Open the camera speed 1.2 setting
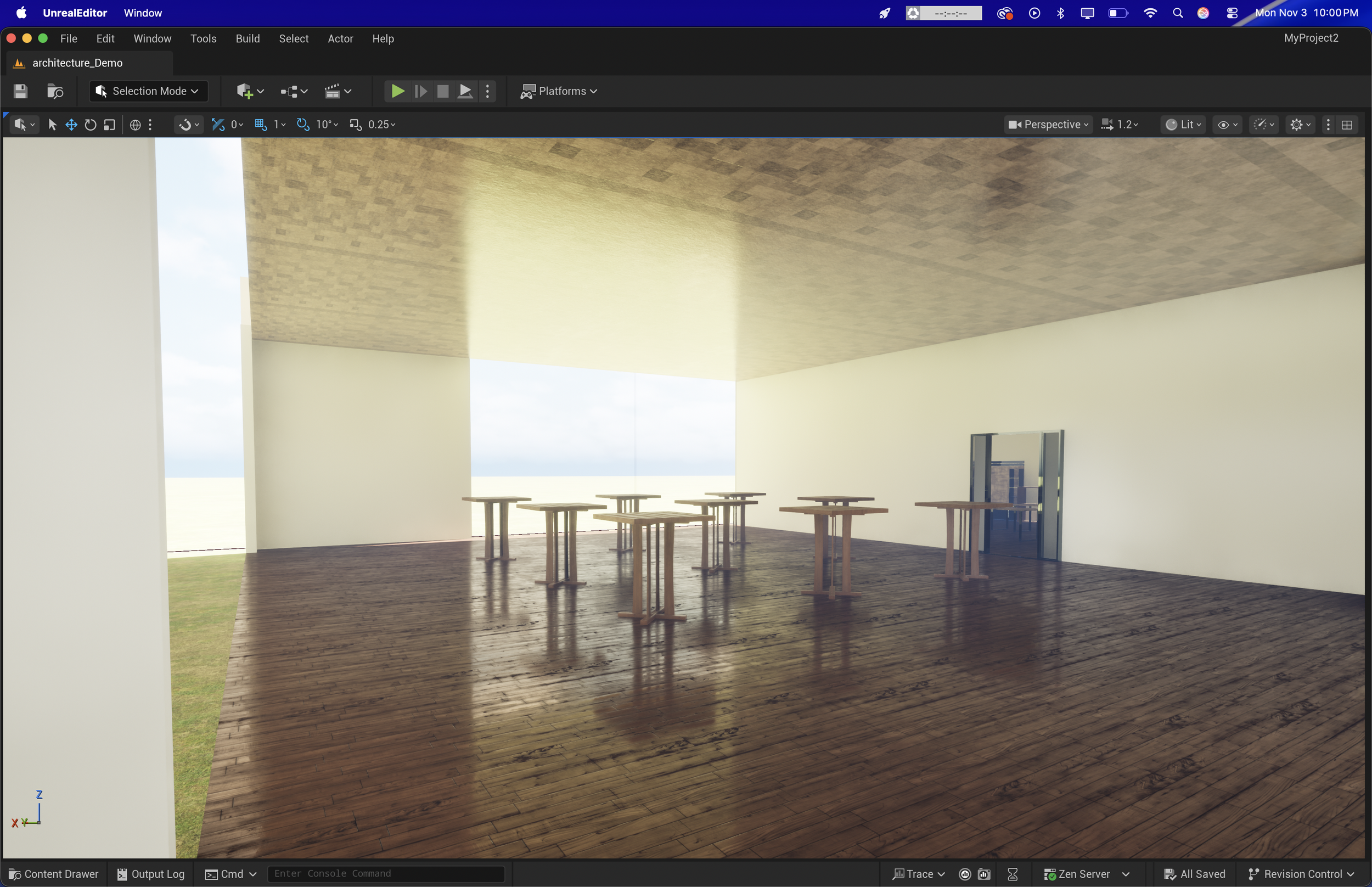1372x887 pixels. coord(1120,125)
